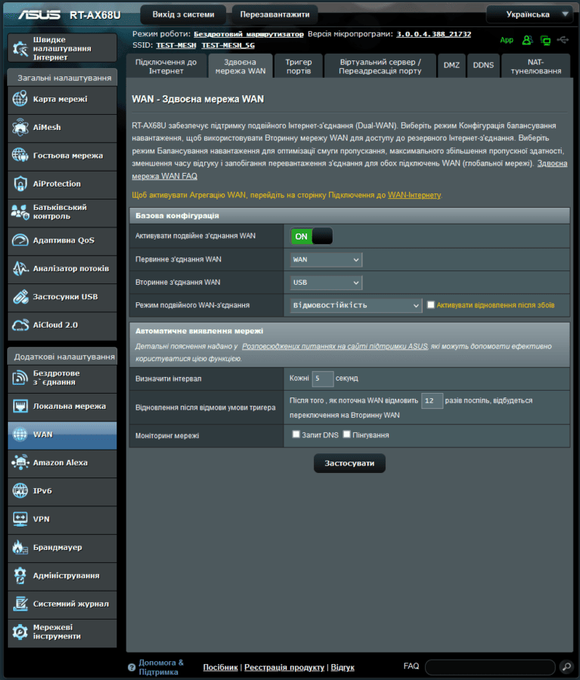Open the AiMesh sidebar icon
This screenshot has width=580, height=680.
point(20,128)
